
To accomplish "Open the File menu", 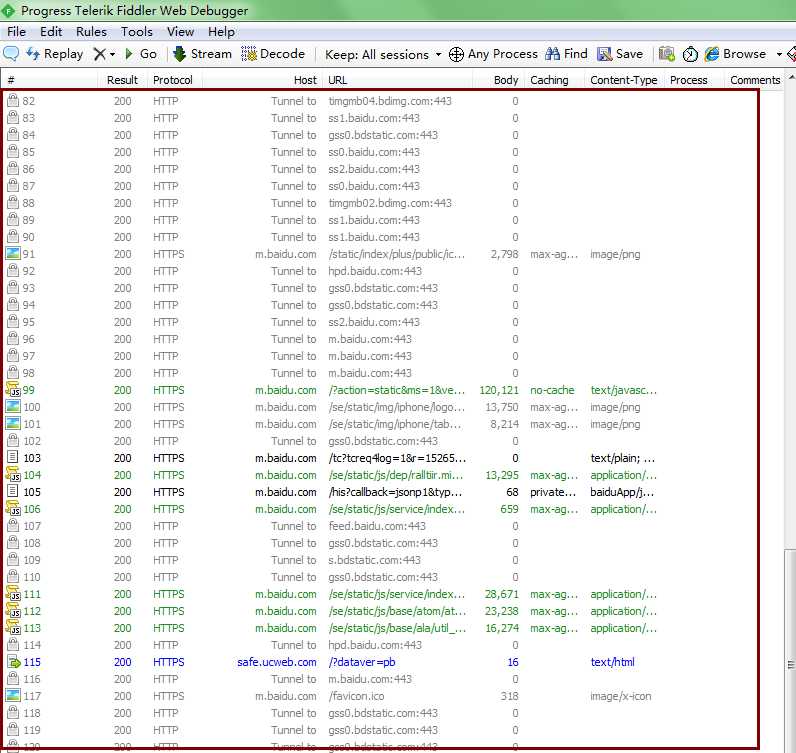I will pos(16,31).
